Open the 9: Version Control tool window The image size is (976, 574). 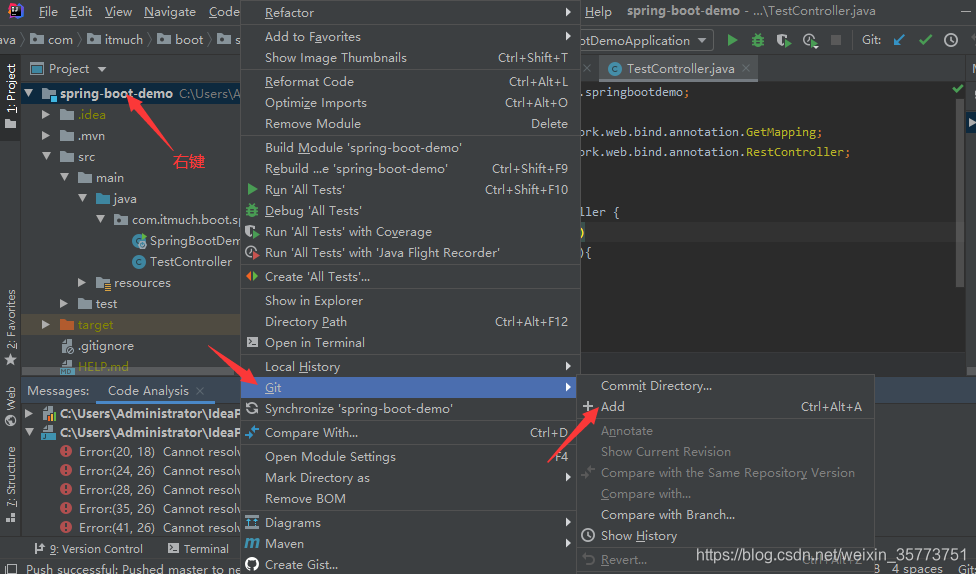(x=89, y=549)
